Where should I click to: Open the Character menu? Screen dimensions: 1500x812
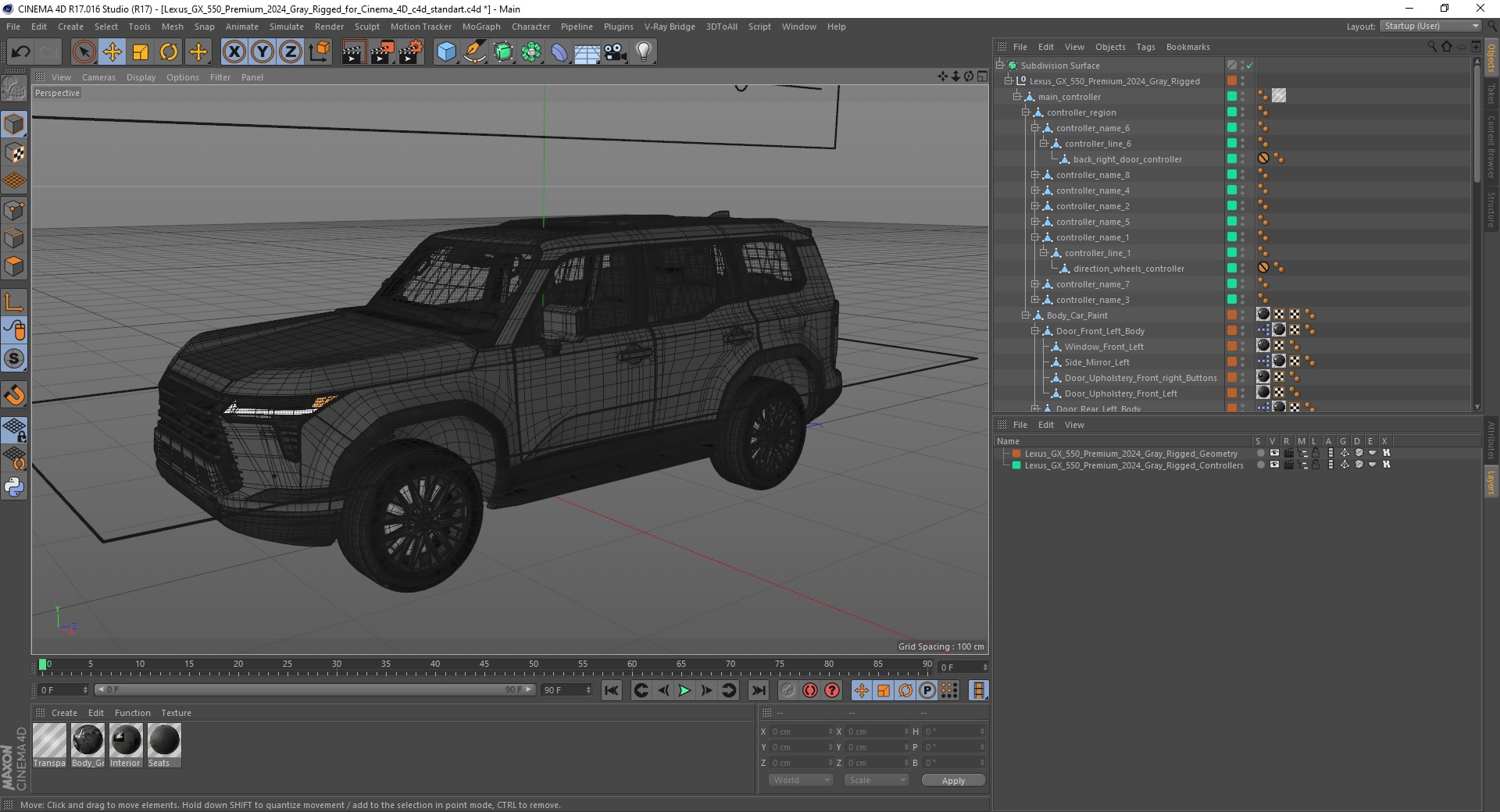pos(531,27)
